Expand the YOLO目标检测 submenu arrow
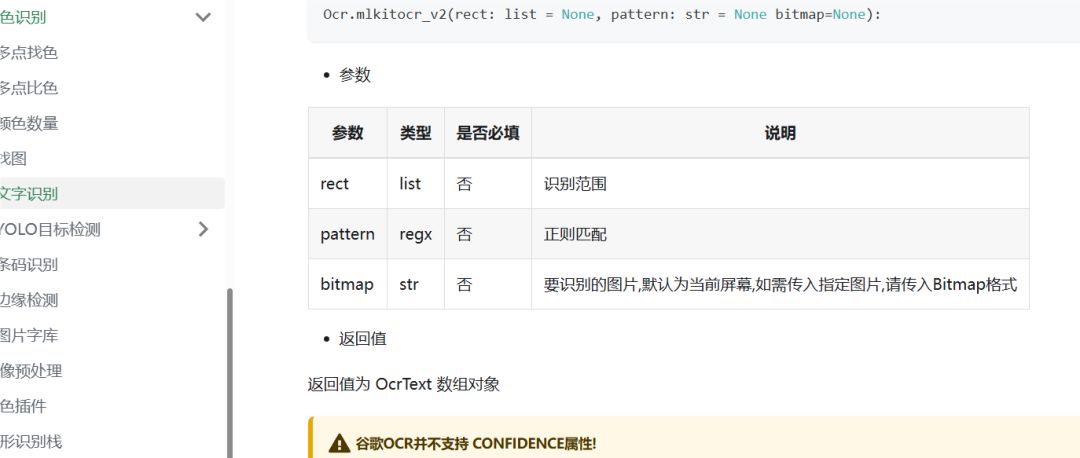 (x=203, y=229)
